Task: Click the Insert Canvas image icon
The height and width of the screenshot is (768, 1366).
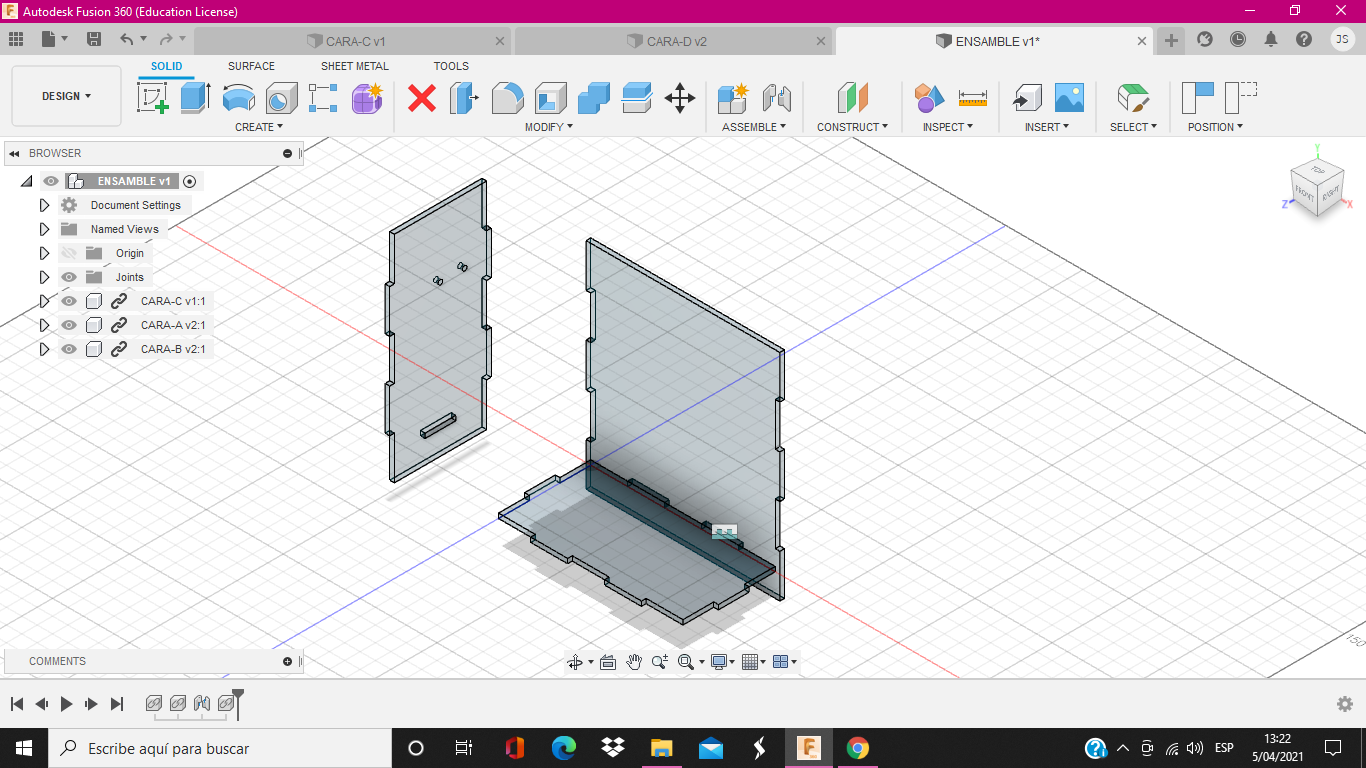Action: [x=1069, y=98]
